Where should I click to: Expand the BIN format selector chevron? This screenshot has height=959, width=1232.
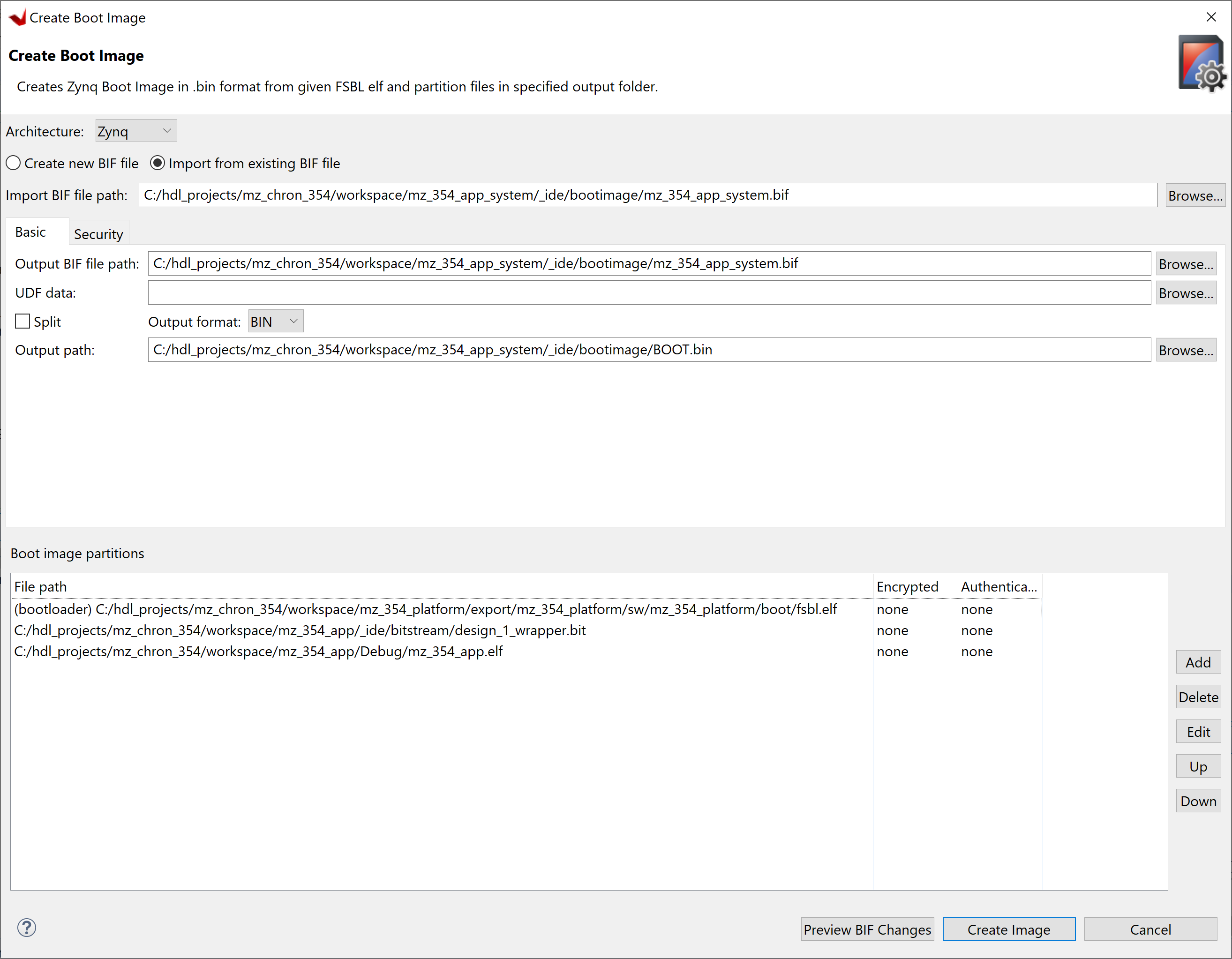click(293, 321)
